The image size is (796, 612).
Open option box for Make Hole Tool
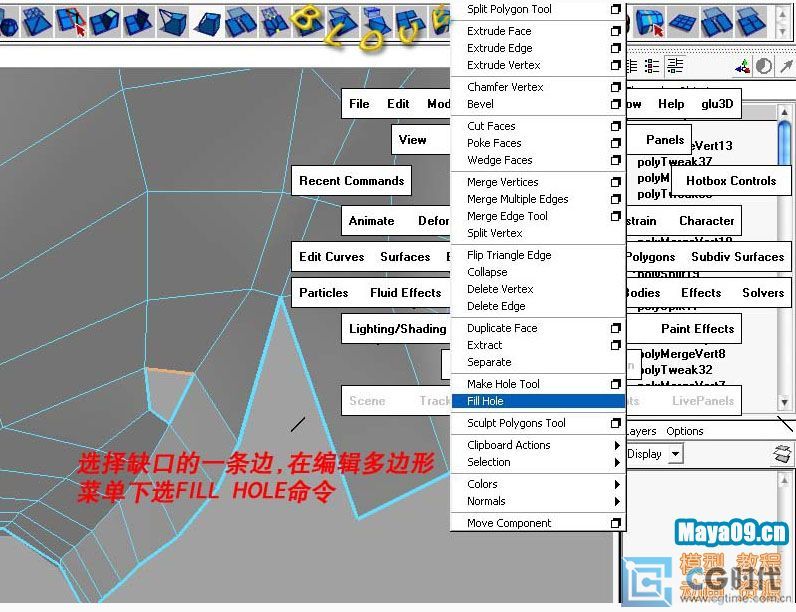615,384
